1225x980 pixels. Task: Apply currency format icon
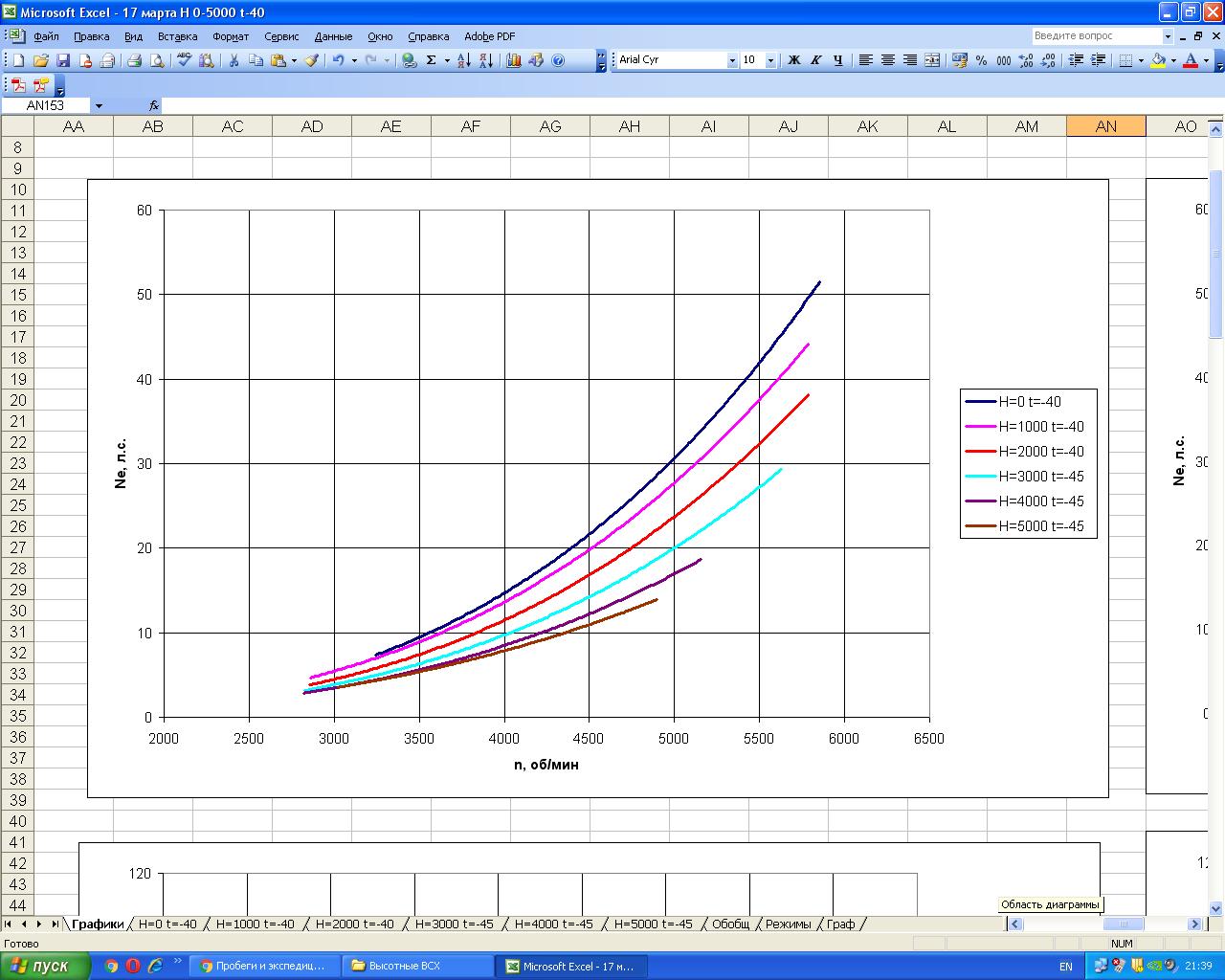pyautogui.click(x=960, y=60)
